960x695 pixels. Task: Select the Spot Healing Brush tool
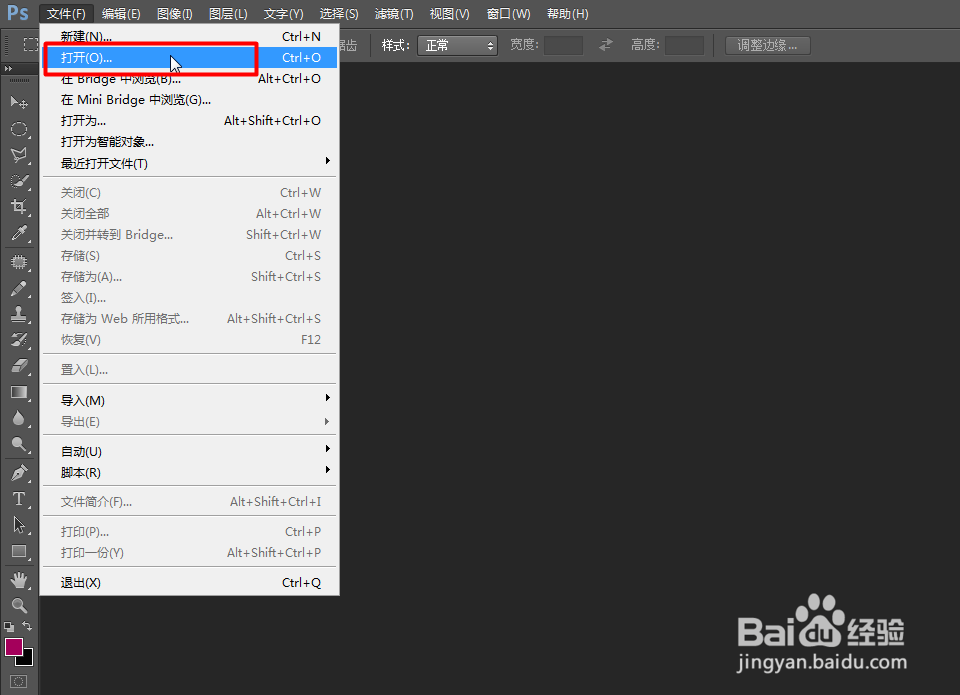click(19, 262)
